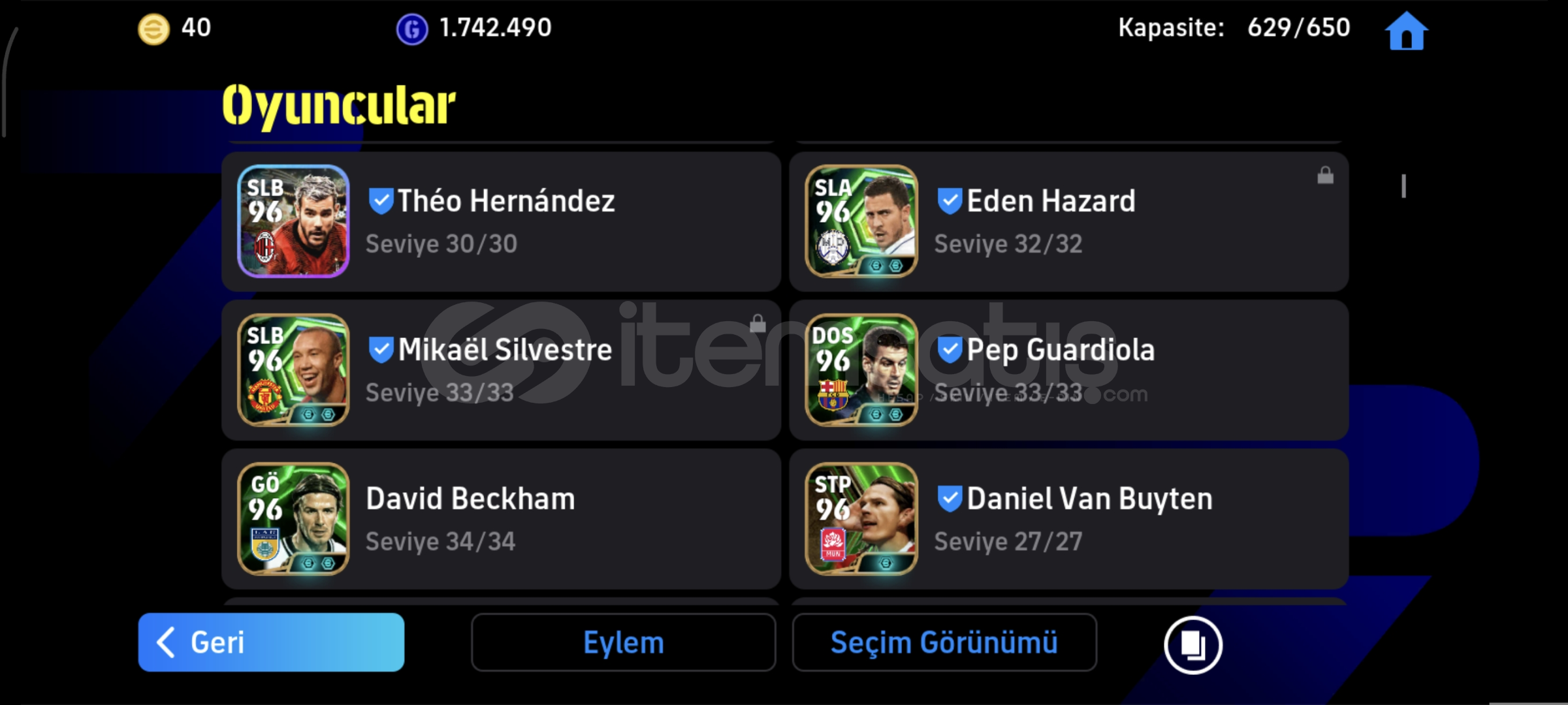The height and width of the screenshot is (705, 1568).
Task: Tap the lock icon on Mikaël Silvestre
Action: point(758,322)
